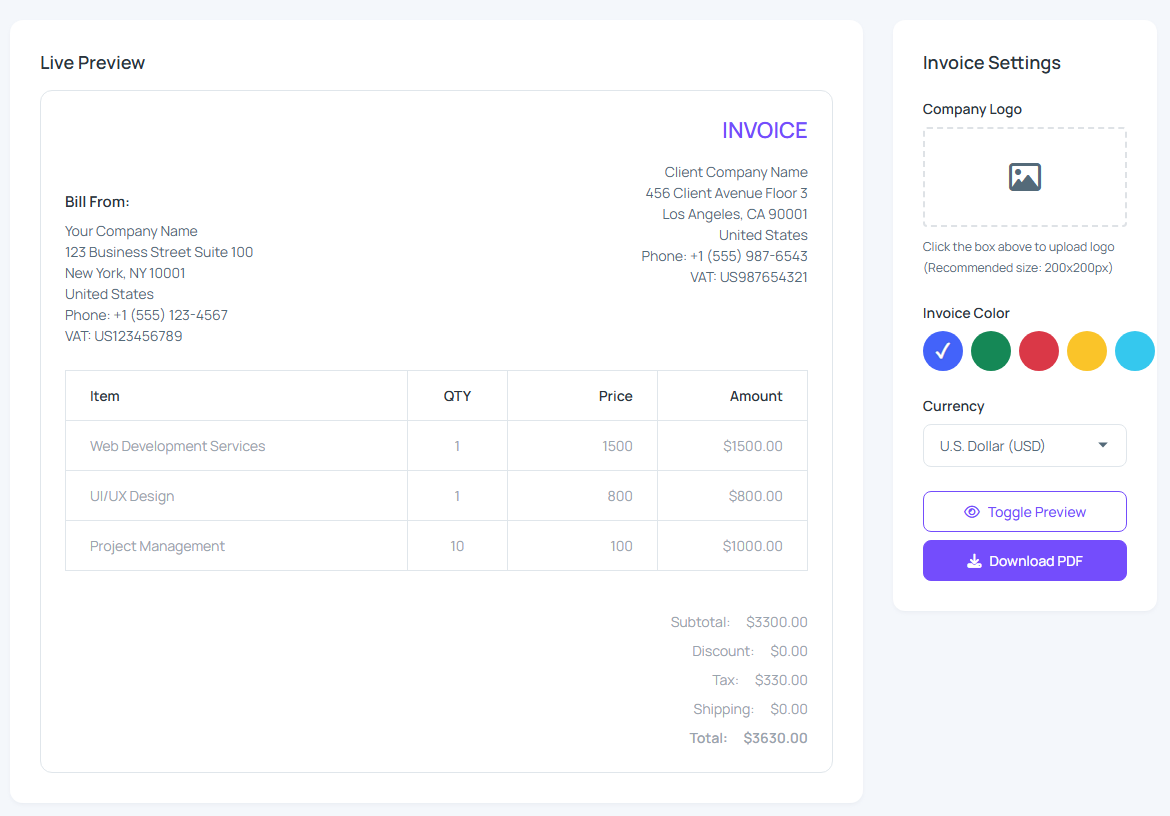Click Toggle Preview button

point(1024,511)
